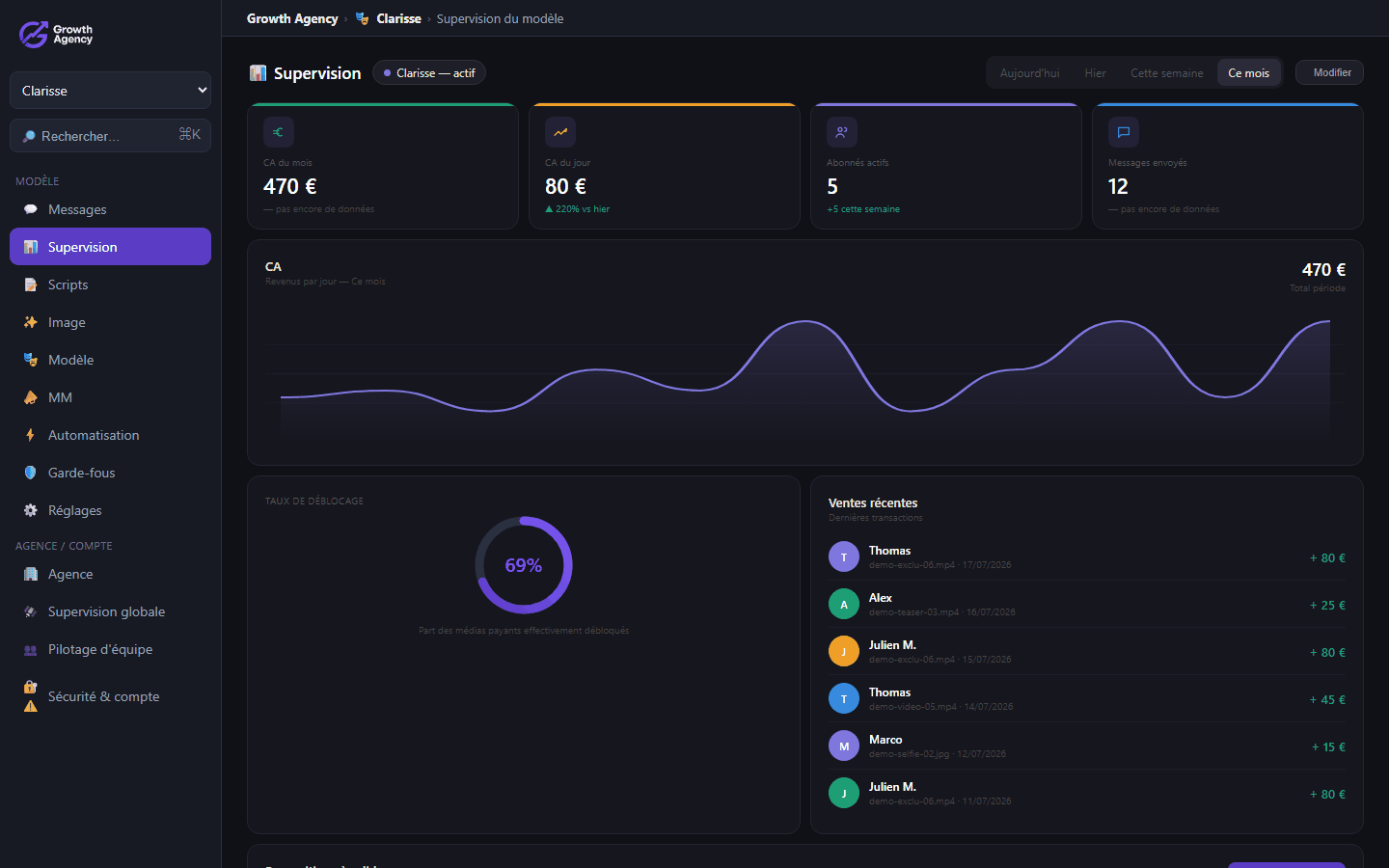Focus the Rechercher search field
Viewport: 1389px width, 868px height.
click(110, 136)
